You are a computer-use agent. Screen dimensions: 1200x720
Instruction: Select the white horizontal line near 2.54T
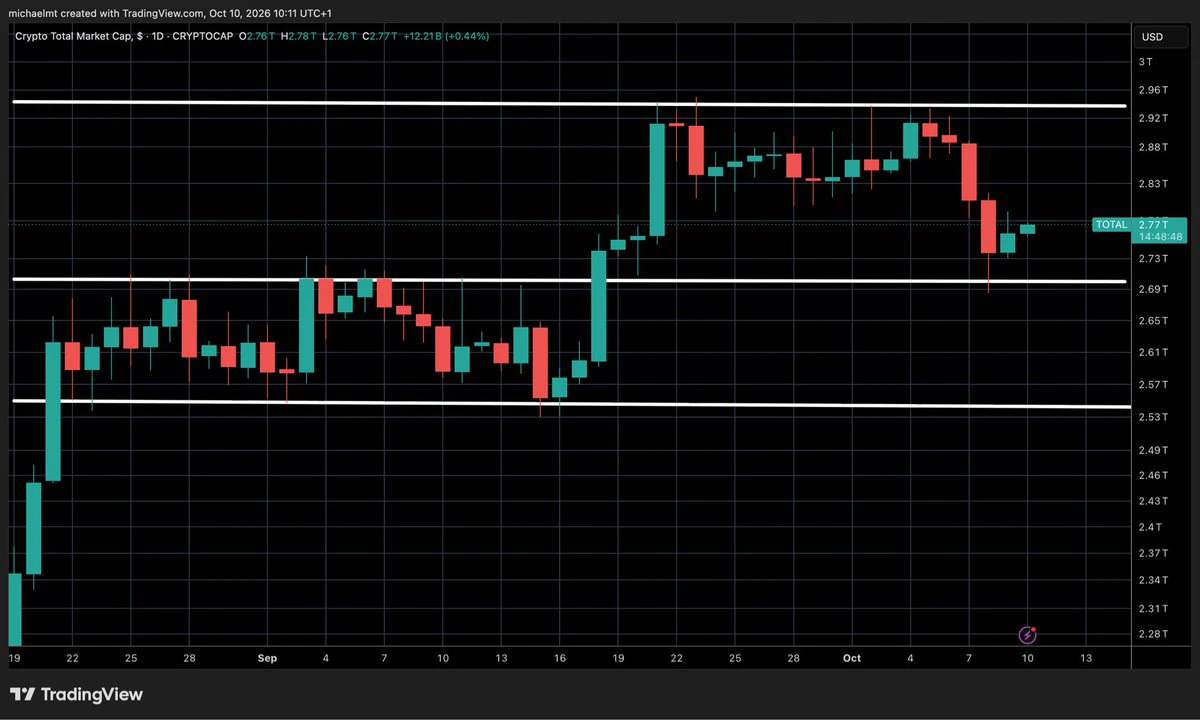tap(570, 404)
